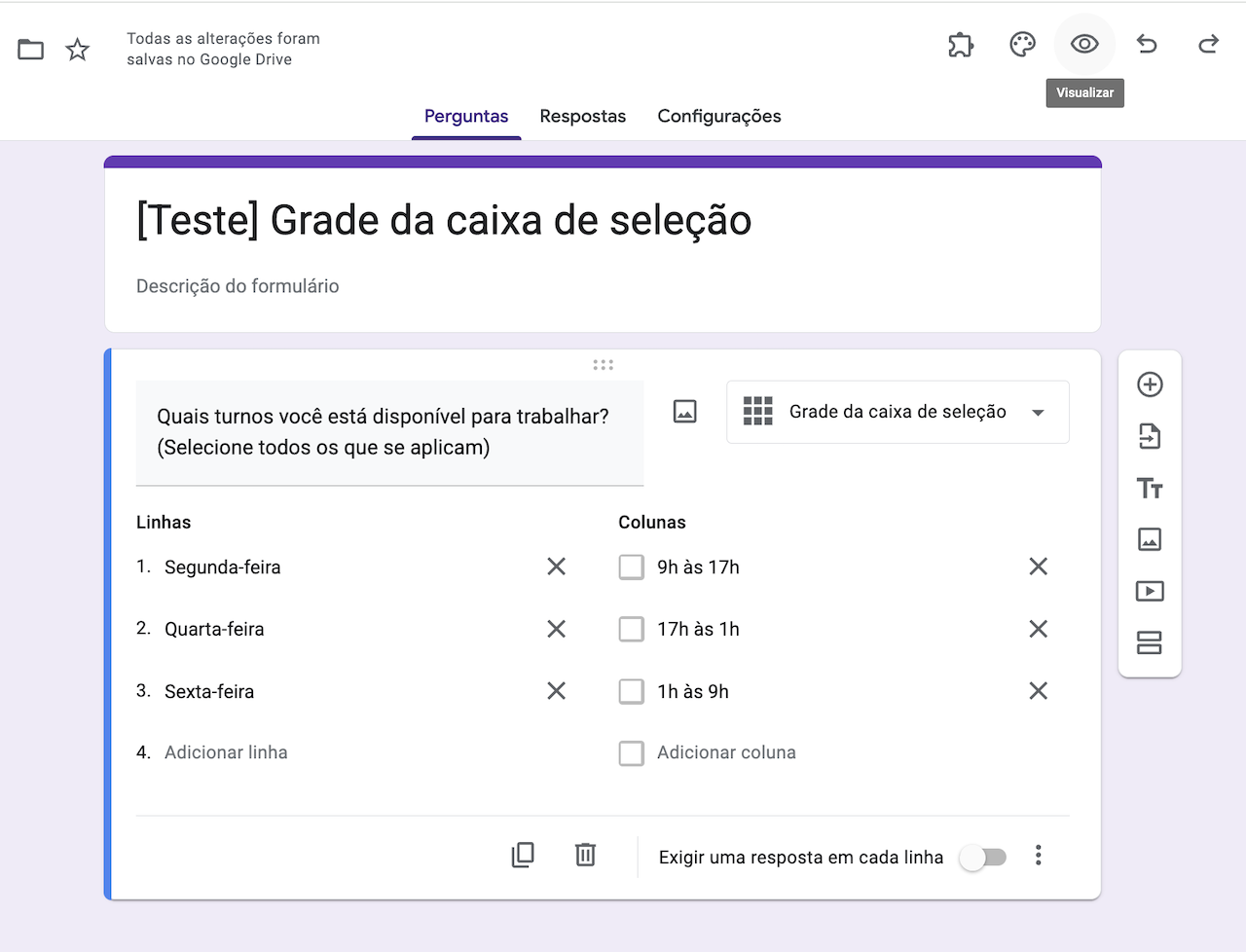Duplicate this question

point(523,855)
